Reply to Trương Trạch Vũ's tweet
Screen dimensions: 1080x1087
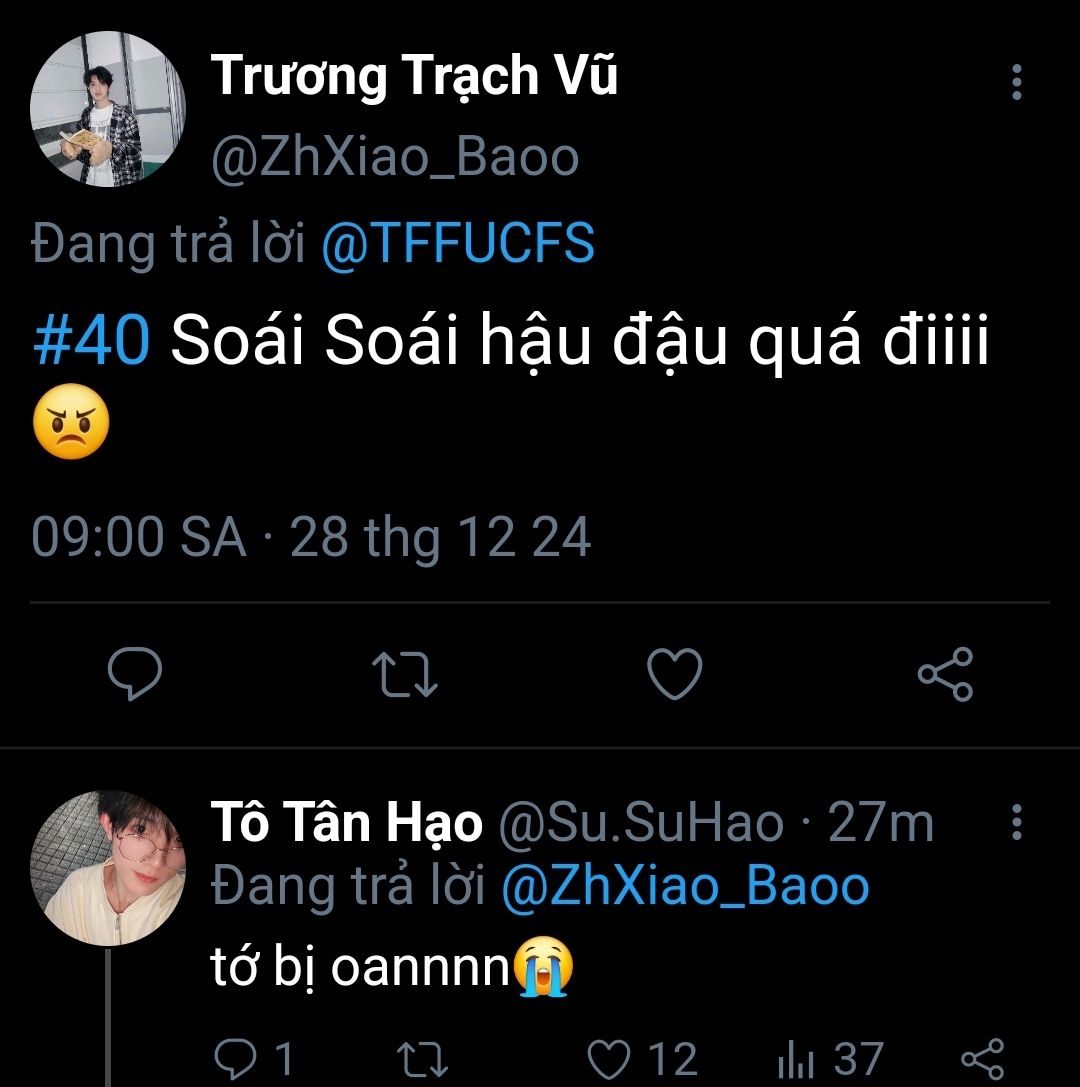click(x=135, y=675)
